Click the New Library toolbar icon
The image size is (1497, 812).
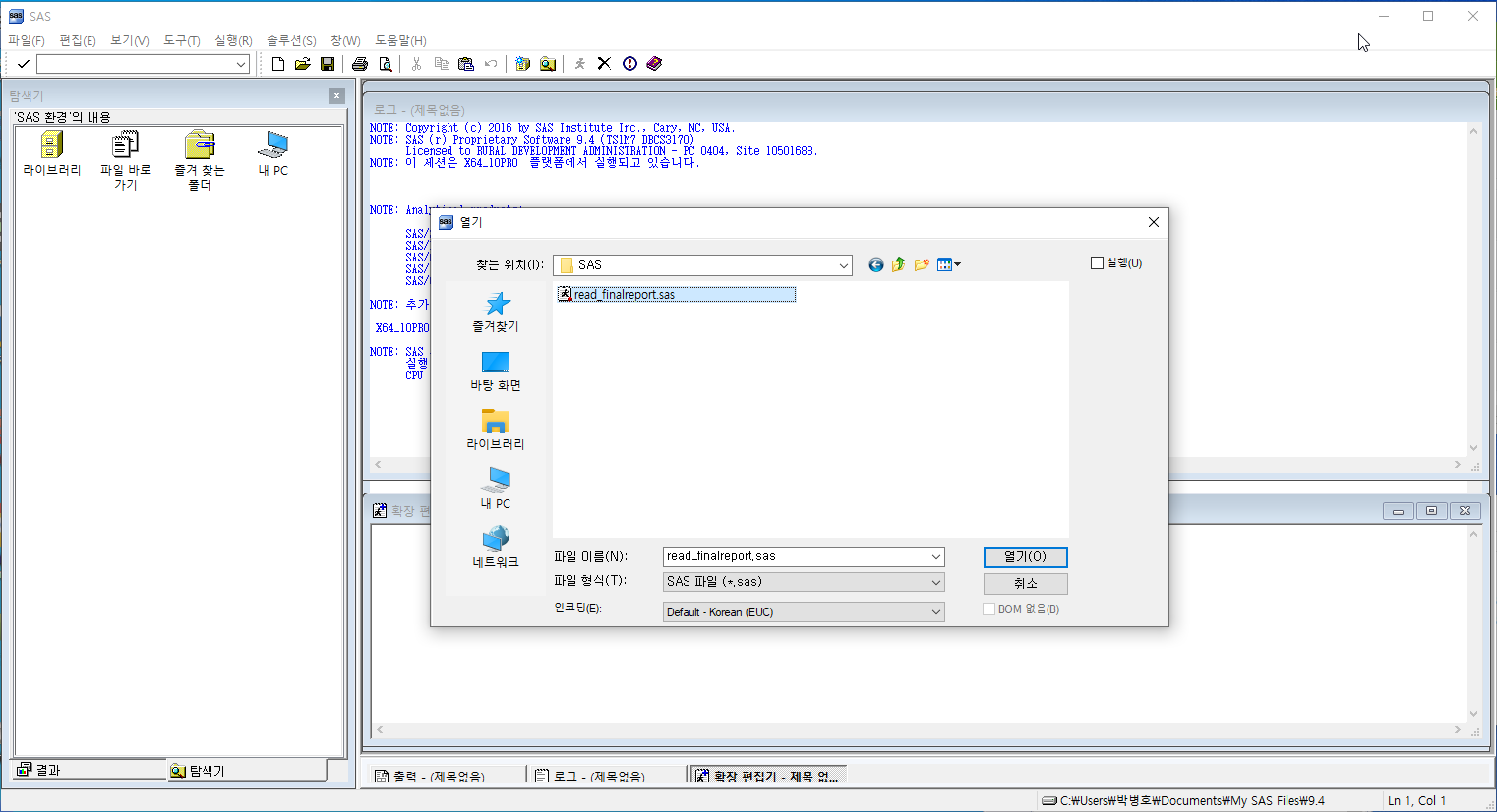(522, 64)
